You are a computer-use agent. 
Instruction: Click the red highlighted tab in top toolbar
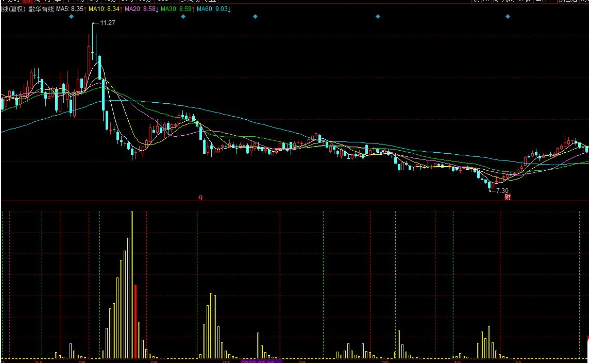[27, 1]
